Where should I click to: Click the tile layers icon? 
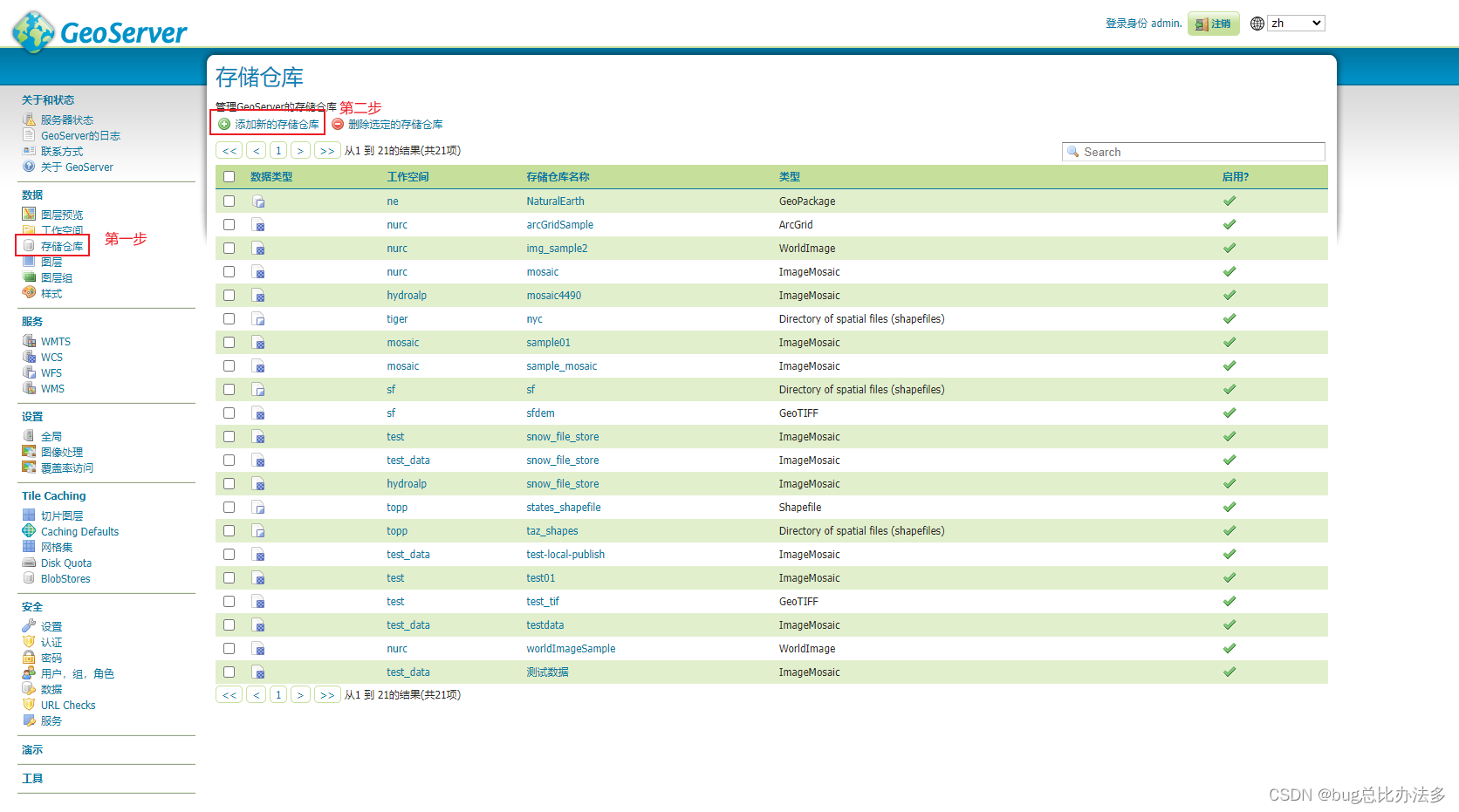[x=29, y=515]
